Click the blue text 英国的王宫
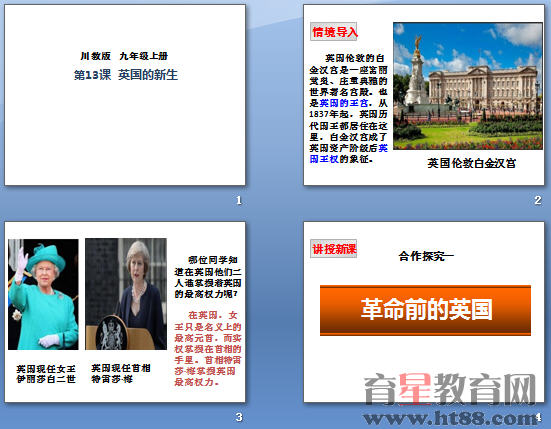The image size is (551, 429). tap(344, 103)
